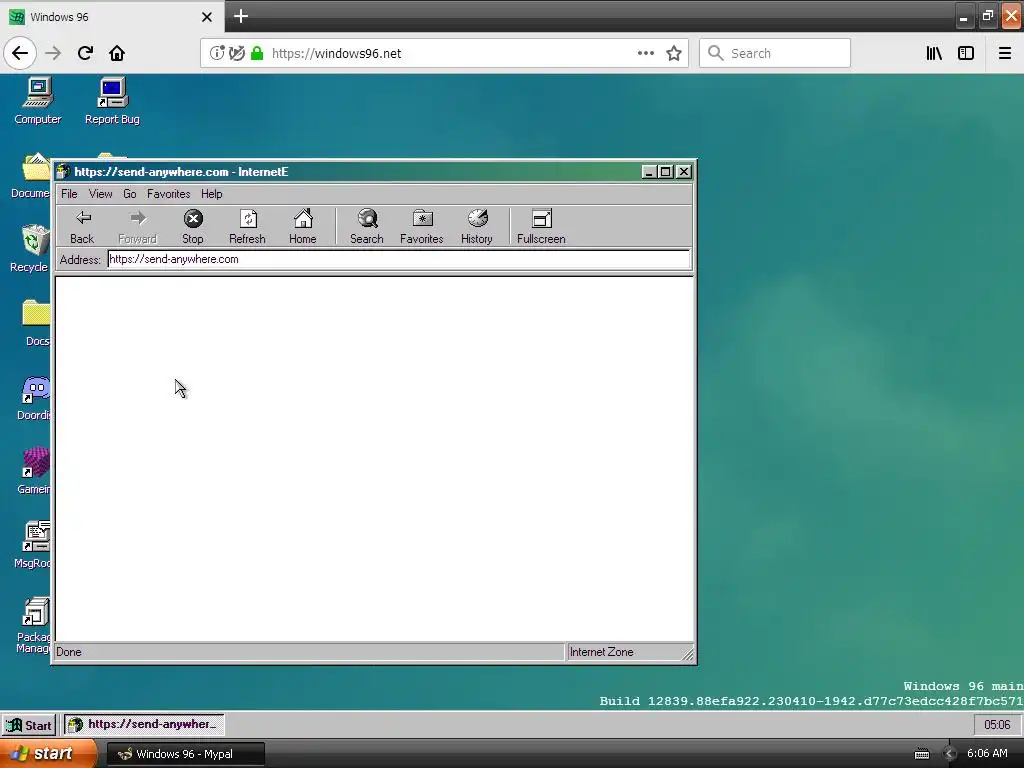This screenshot has width=1024, height=768.
Task: Click the Mypal Search box
Action: click(x=775, y=53)
